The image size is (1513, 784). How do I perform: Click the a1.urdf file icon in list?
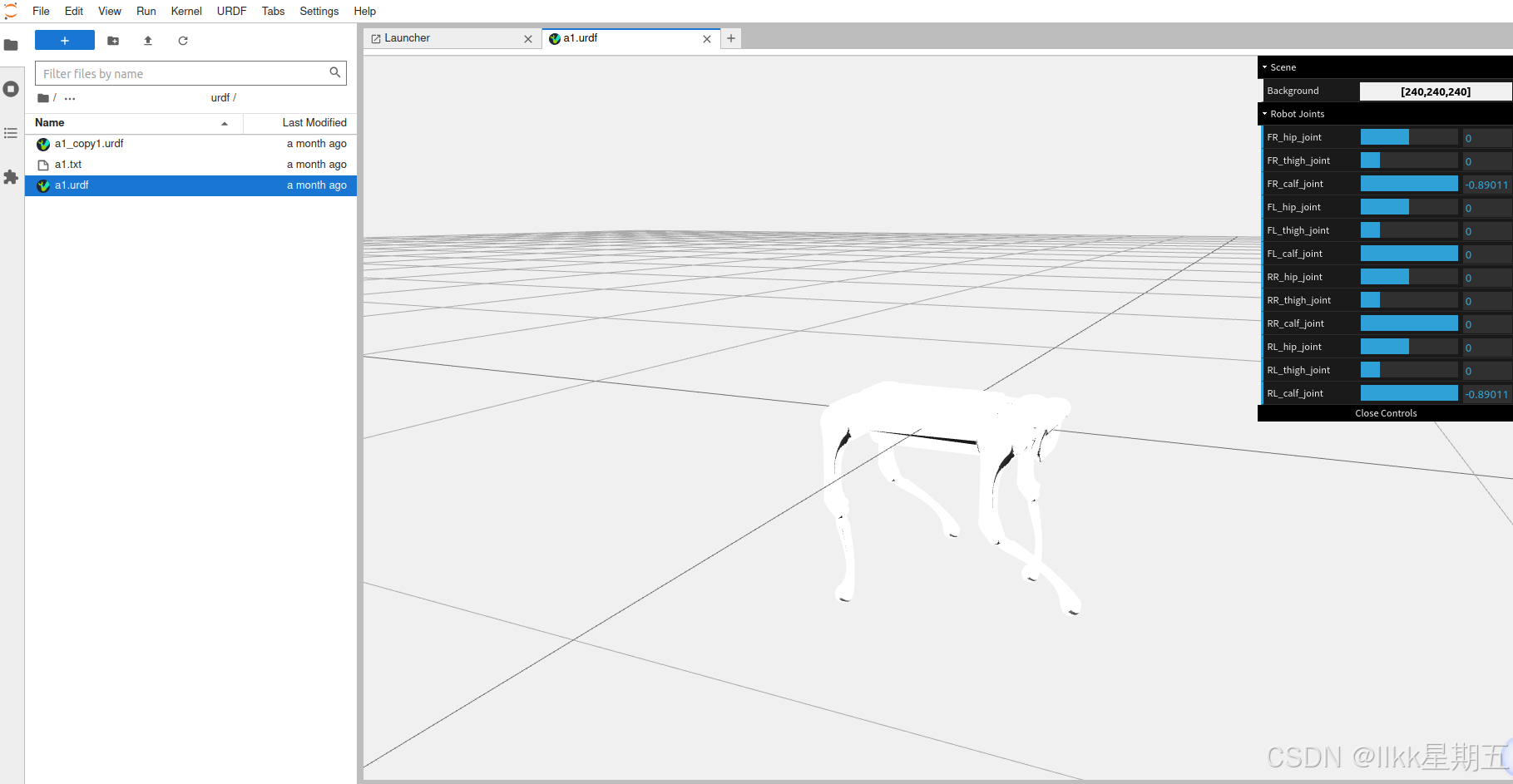coord(43,185)
